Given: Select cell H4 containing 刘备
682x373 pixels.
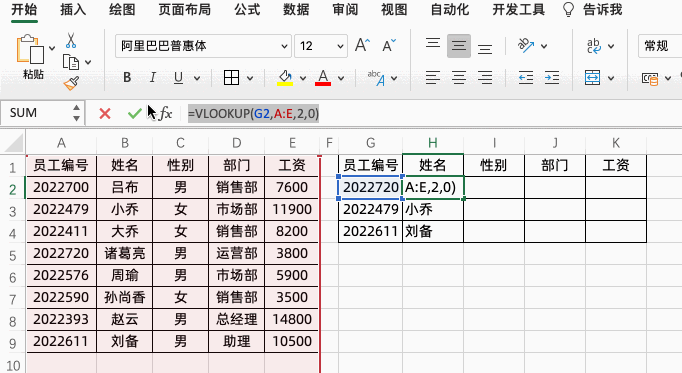Looking at the screenshot, I should (433, 231).
